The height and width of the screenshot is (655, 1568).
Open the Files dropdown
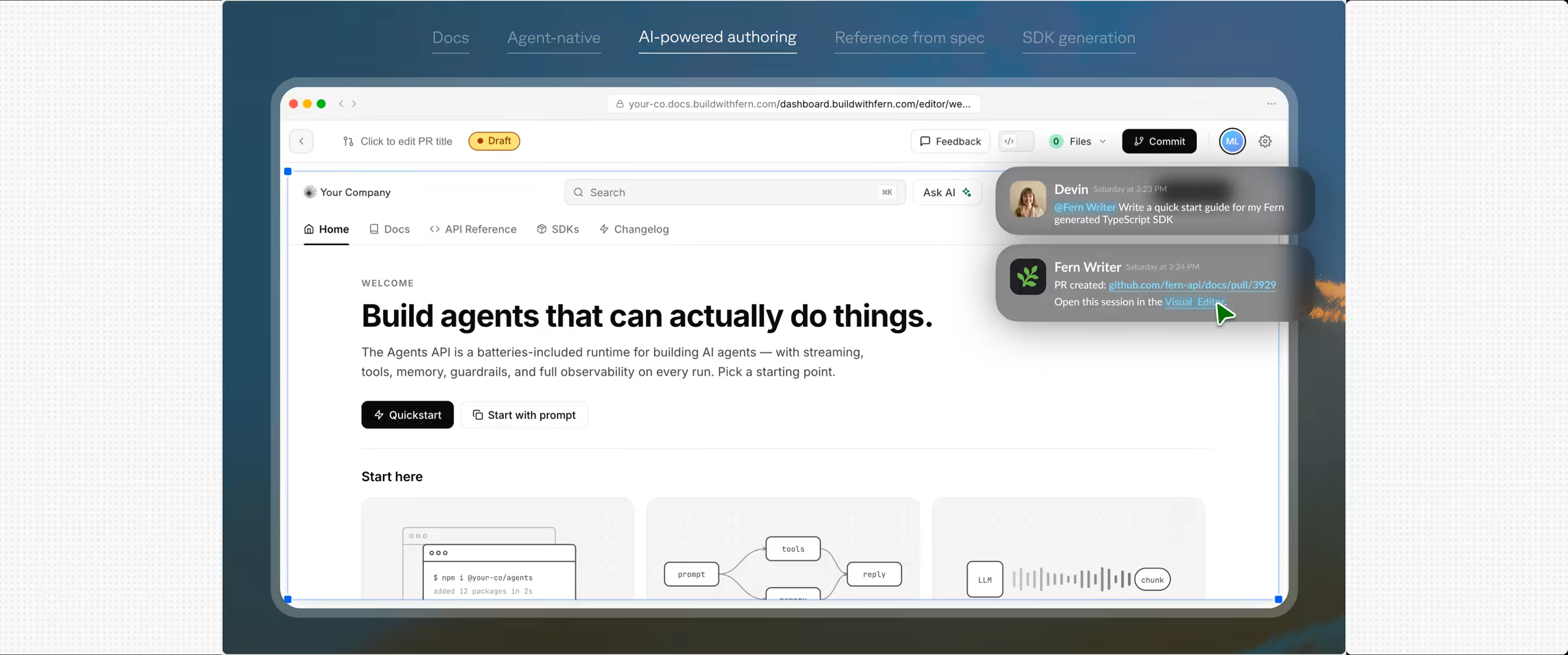tap(1078, 141)
